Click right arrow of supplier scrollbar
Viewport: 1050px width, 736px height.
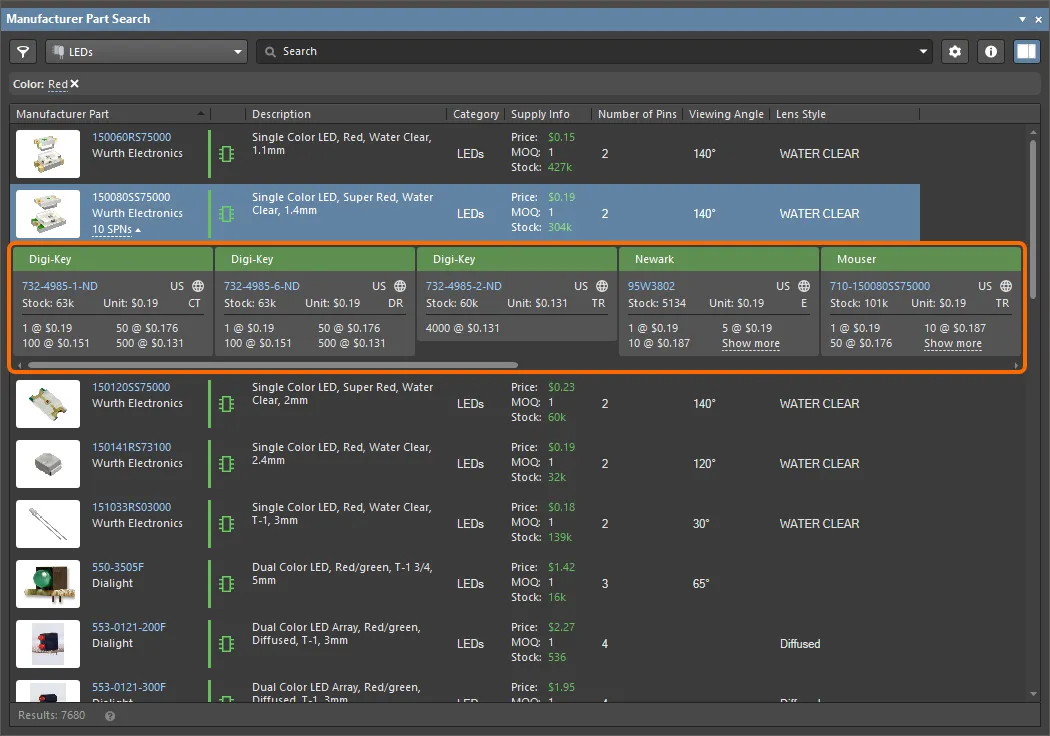[x=1017, y=366]
